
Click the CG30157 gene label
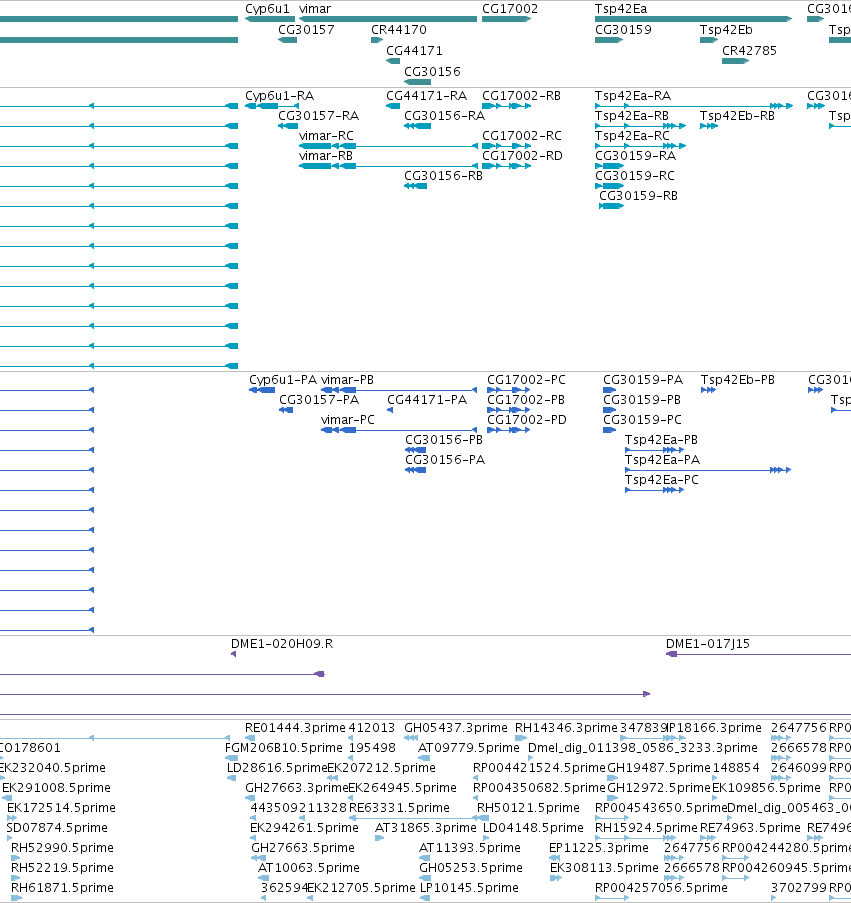[306, 30]
